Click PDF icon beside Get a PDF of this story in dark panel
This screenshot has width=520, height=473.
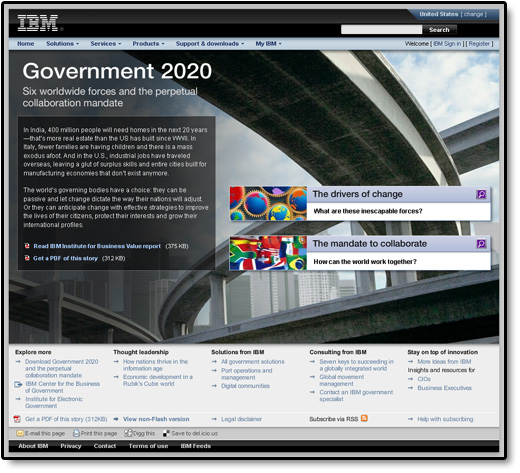coord(27,258)
